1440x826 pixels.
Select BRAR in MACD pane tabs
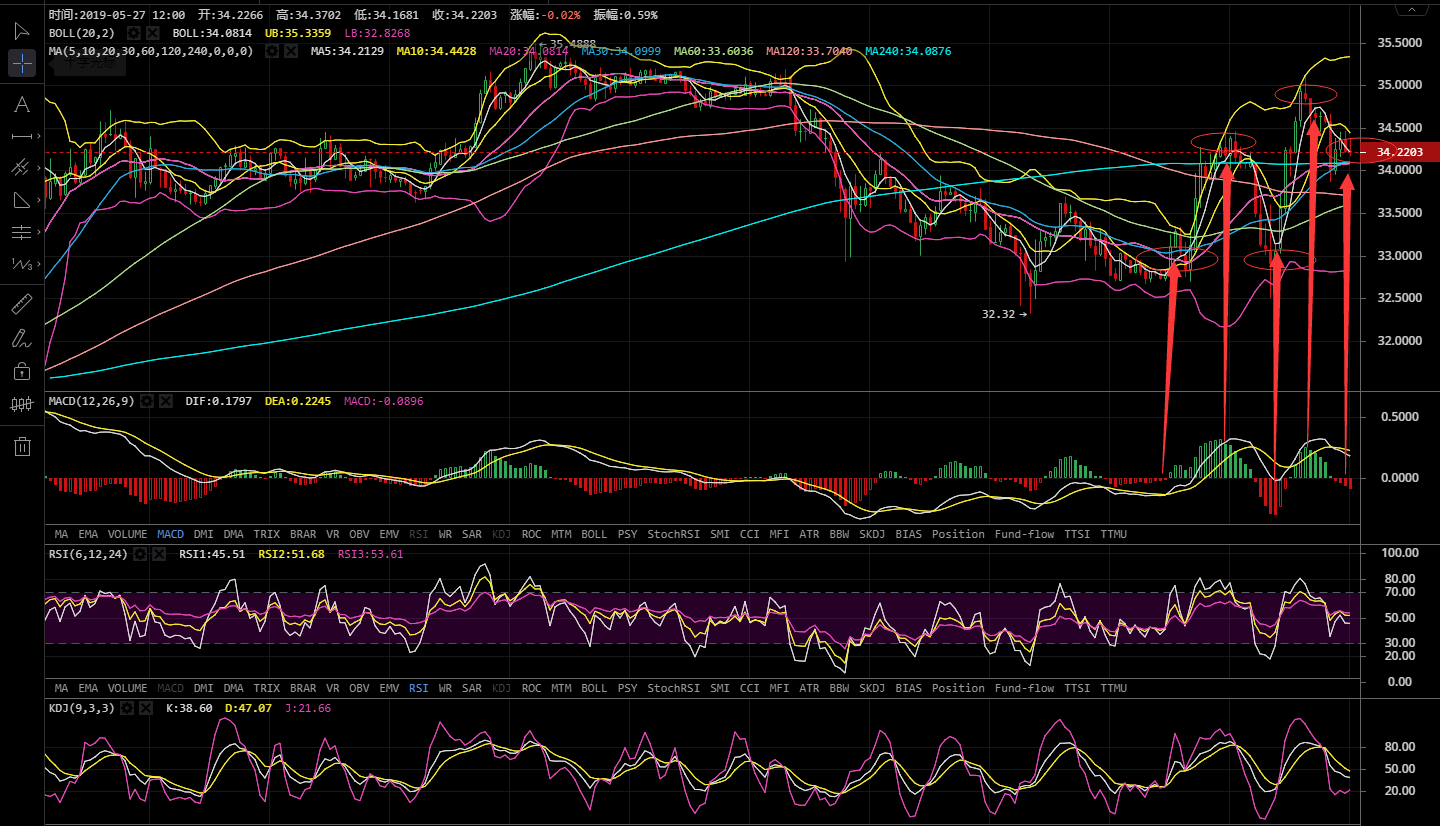pyautogui.click(x=302, y=534)
